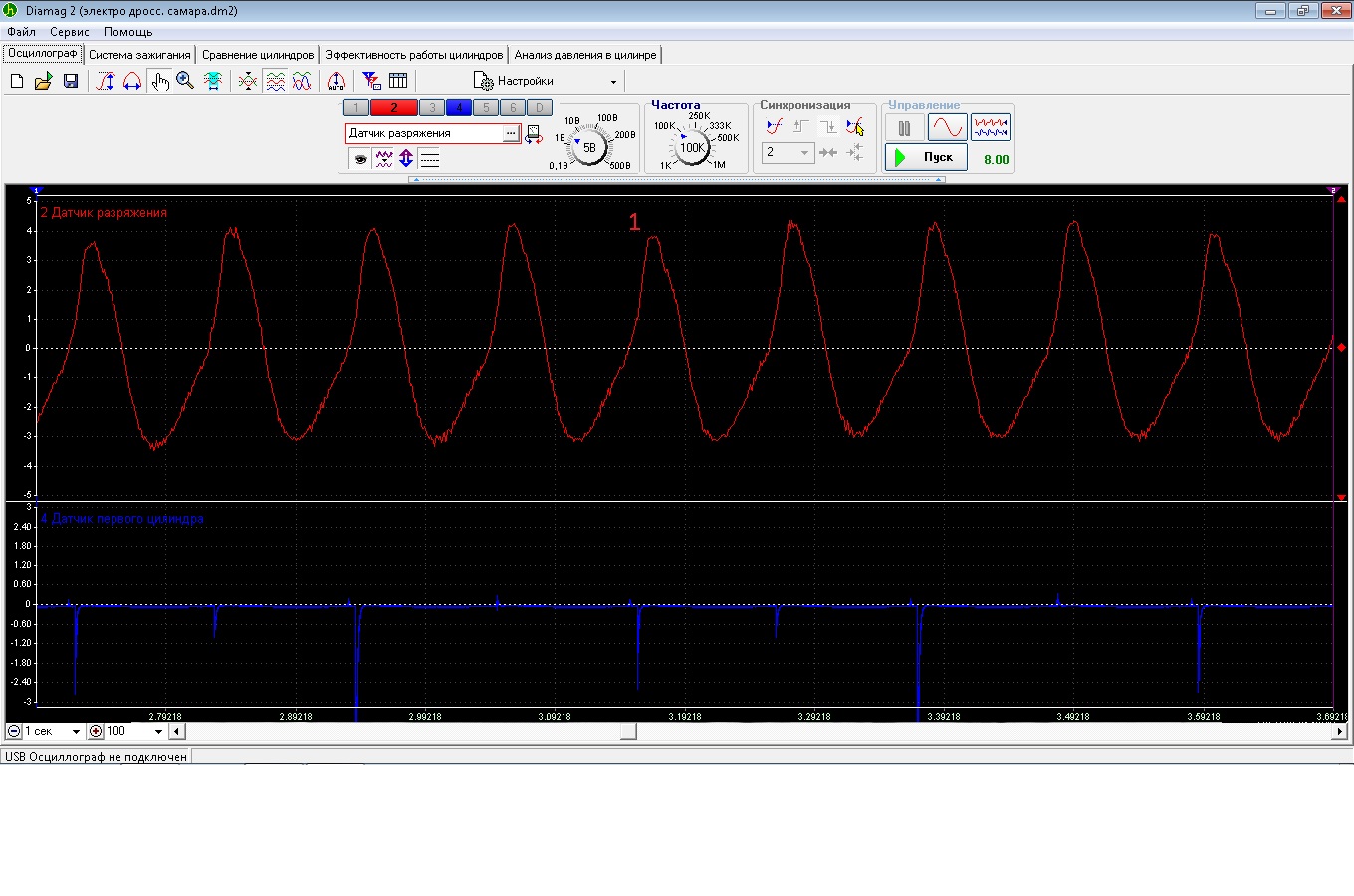Viewport: 1354px width, 896px height.
Task: Switch to Анализ давления в цилиндре tab
Action: [x=585, y=55]
